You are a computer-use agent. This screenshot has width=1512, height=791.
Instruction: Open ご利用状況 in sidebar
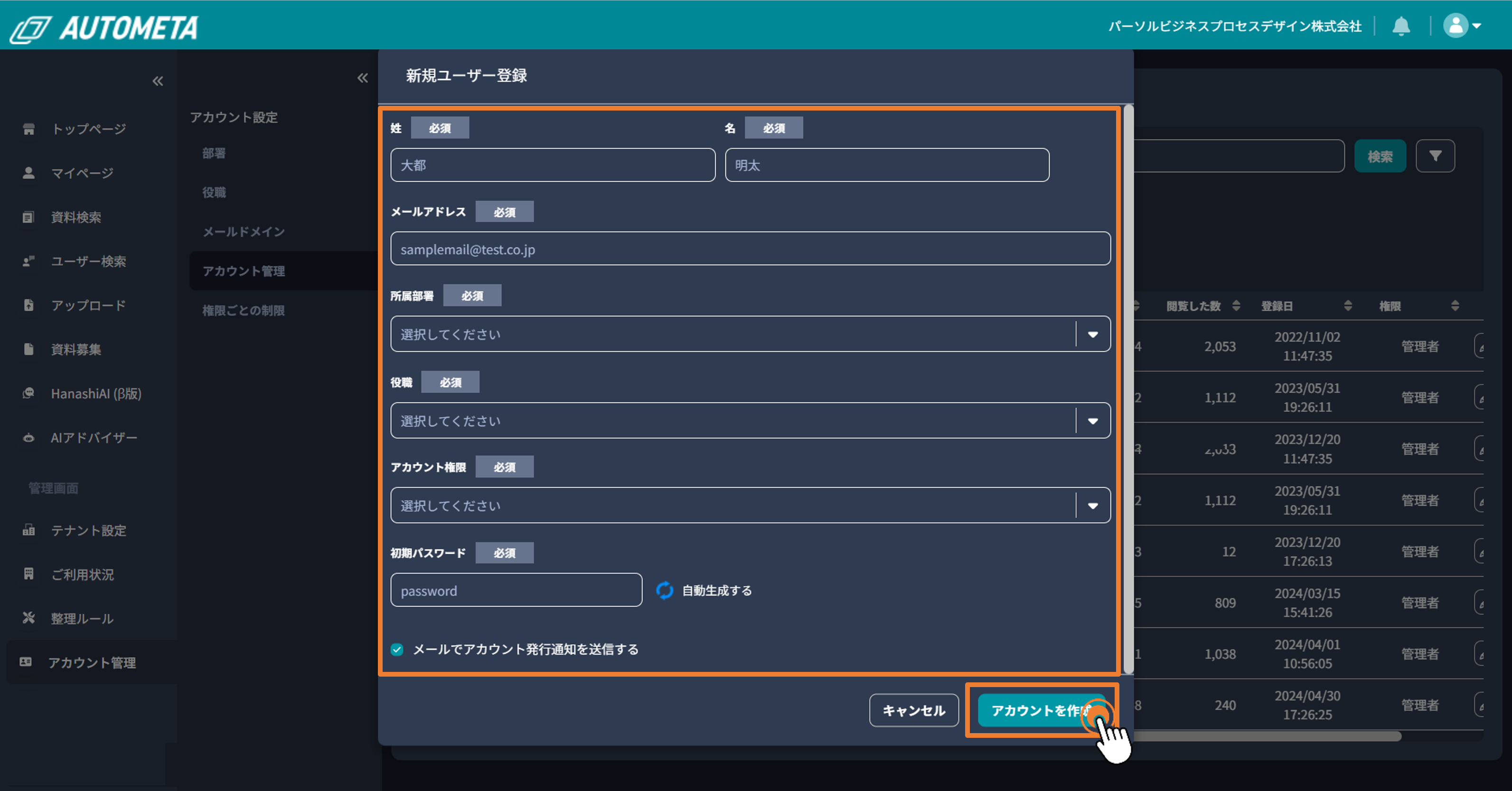point(82,574)
